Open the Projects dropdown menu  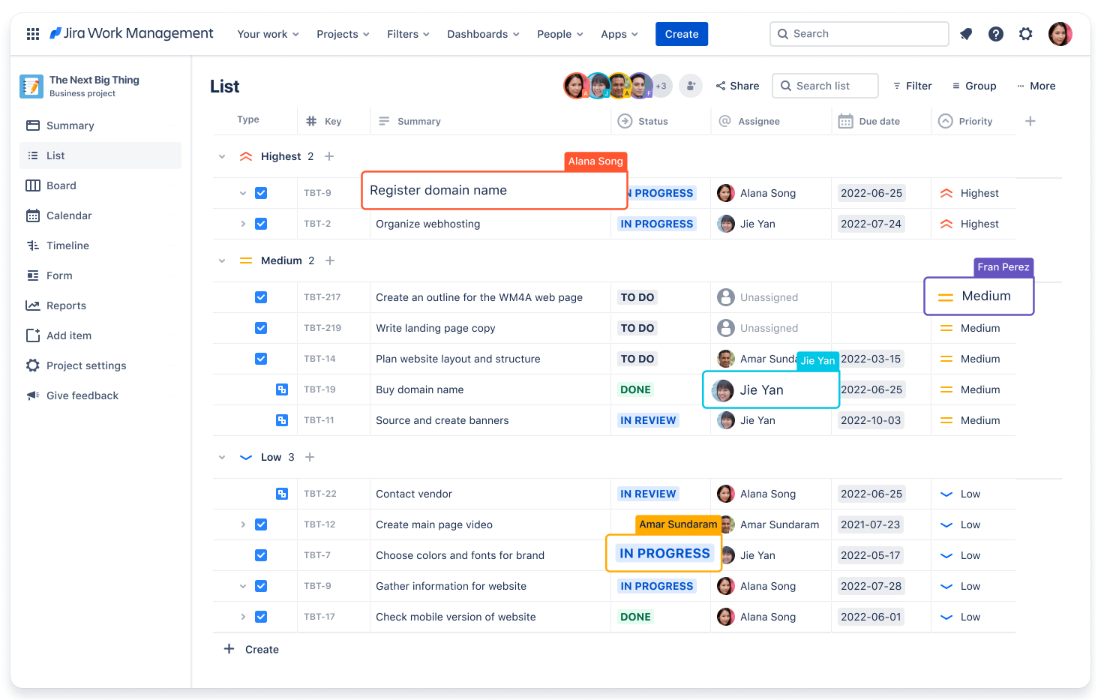tap(343, 34)
